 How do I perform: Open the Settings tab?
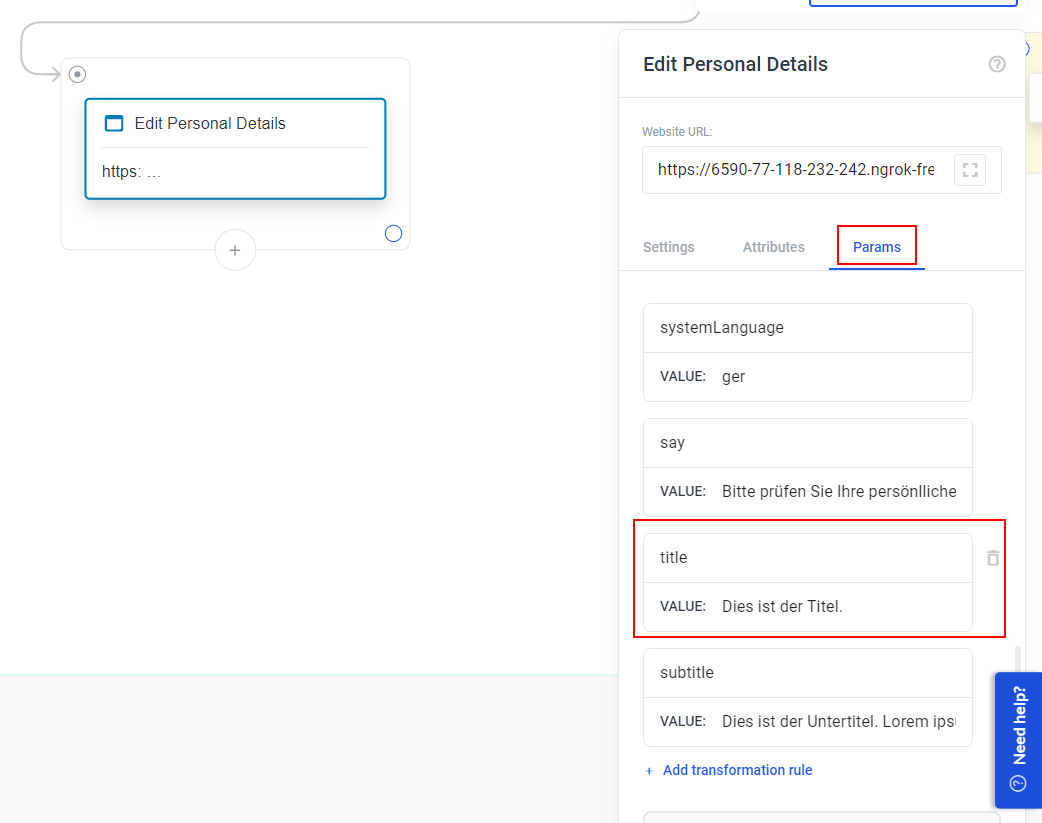(x=669, y=247)
